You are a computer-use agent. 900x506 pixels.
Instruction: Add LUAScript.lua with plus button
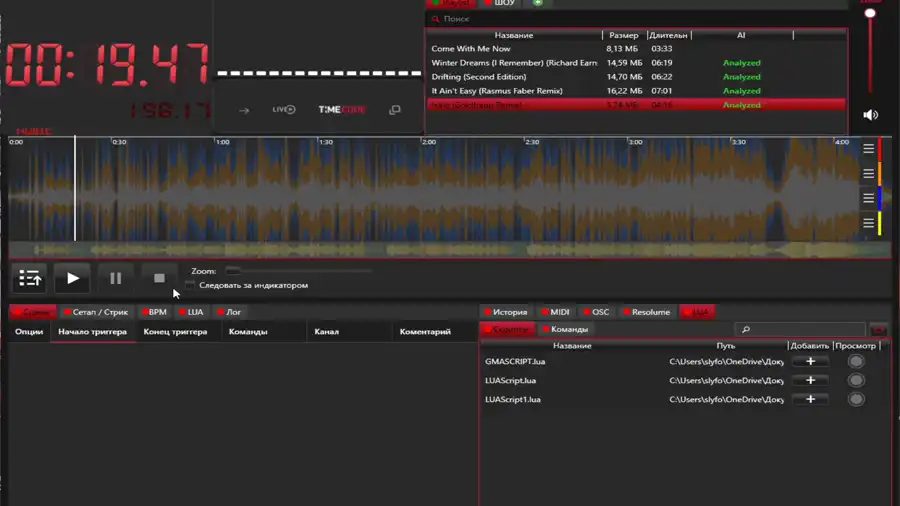[x=810, y=380]
